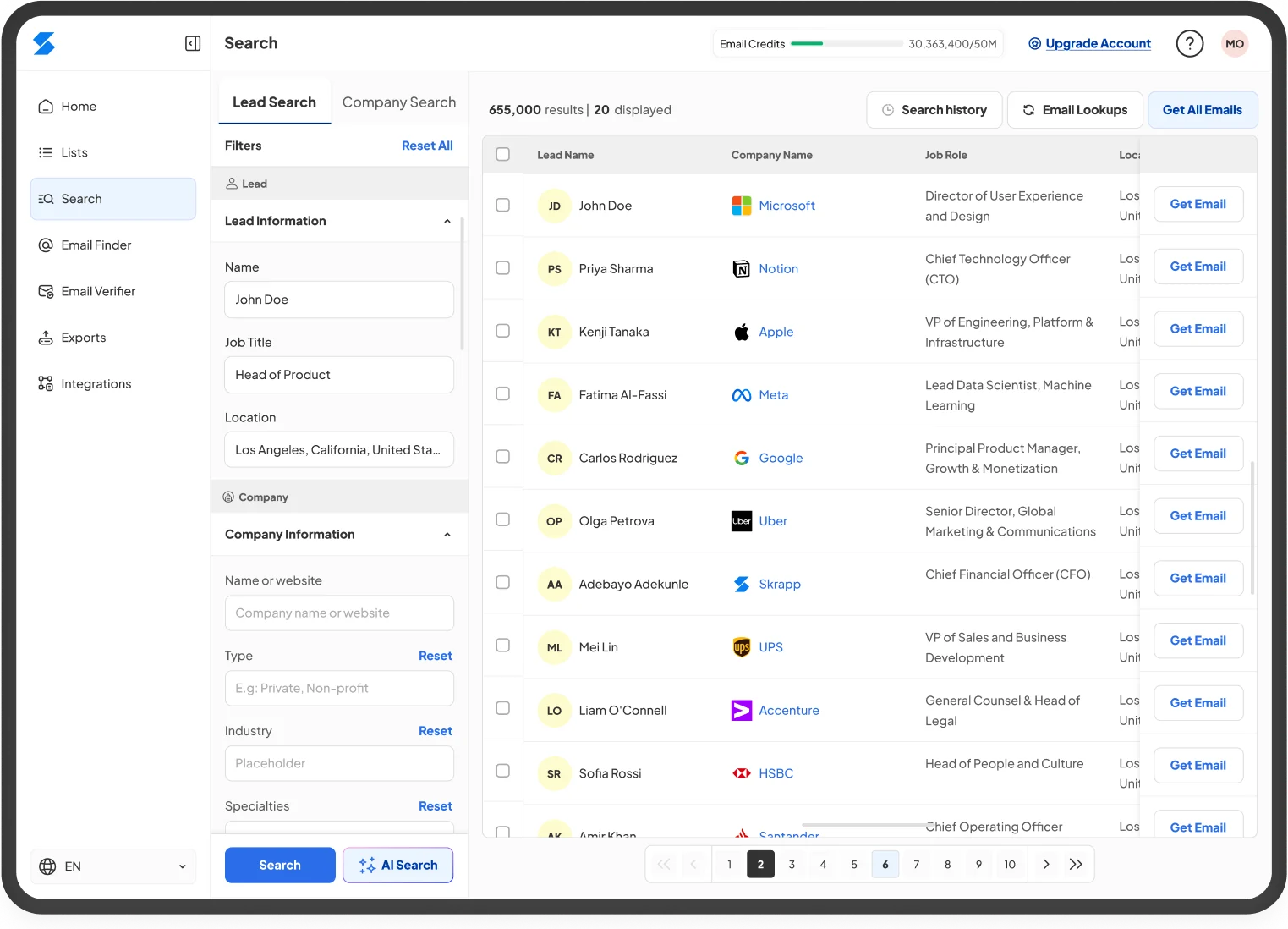Select Kenji Tanaka's row checkbox
The width and height of the screenshot is (1288, 929).
tap(503, 331)
